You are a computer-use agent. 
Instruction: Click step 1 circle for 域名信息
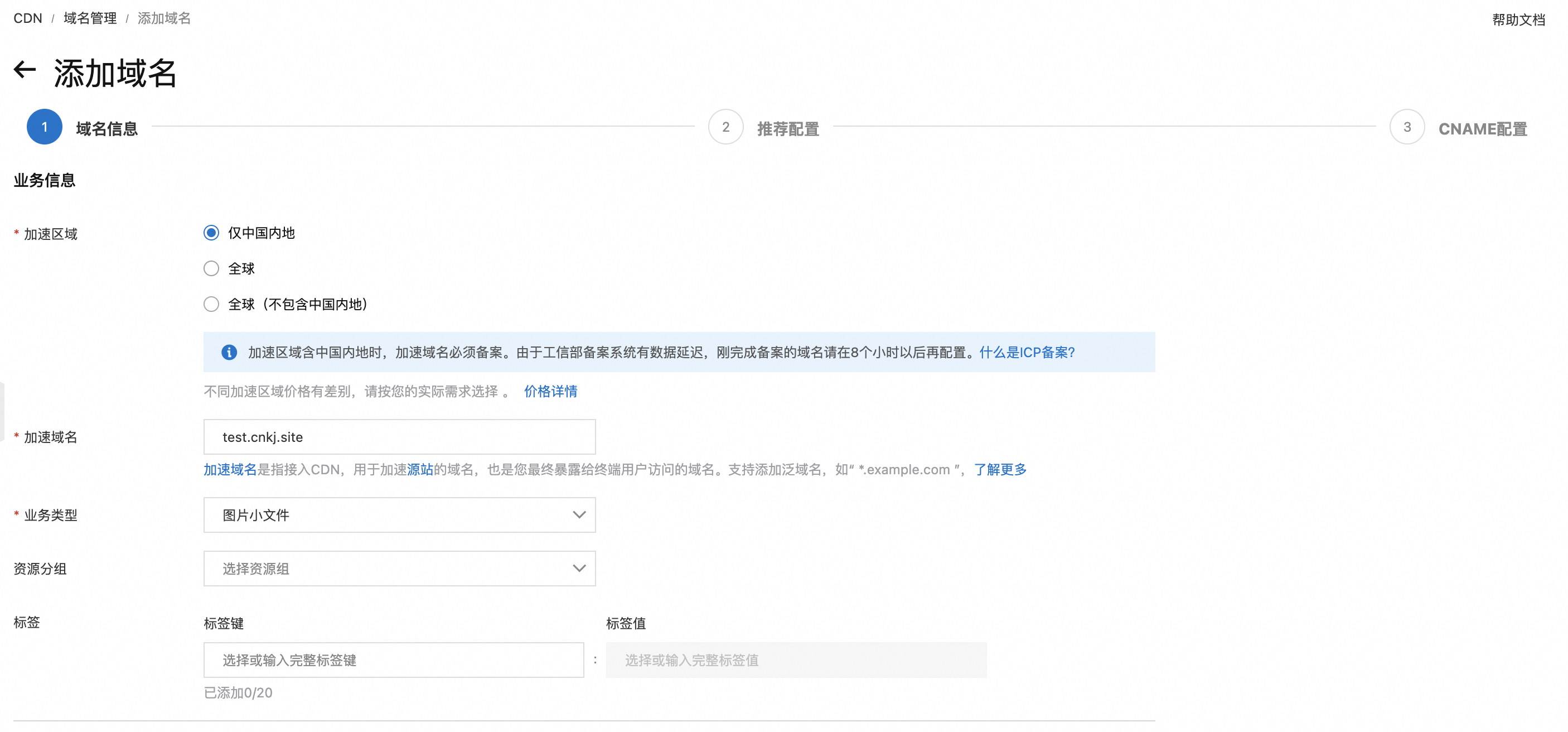45,127
